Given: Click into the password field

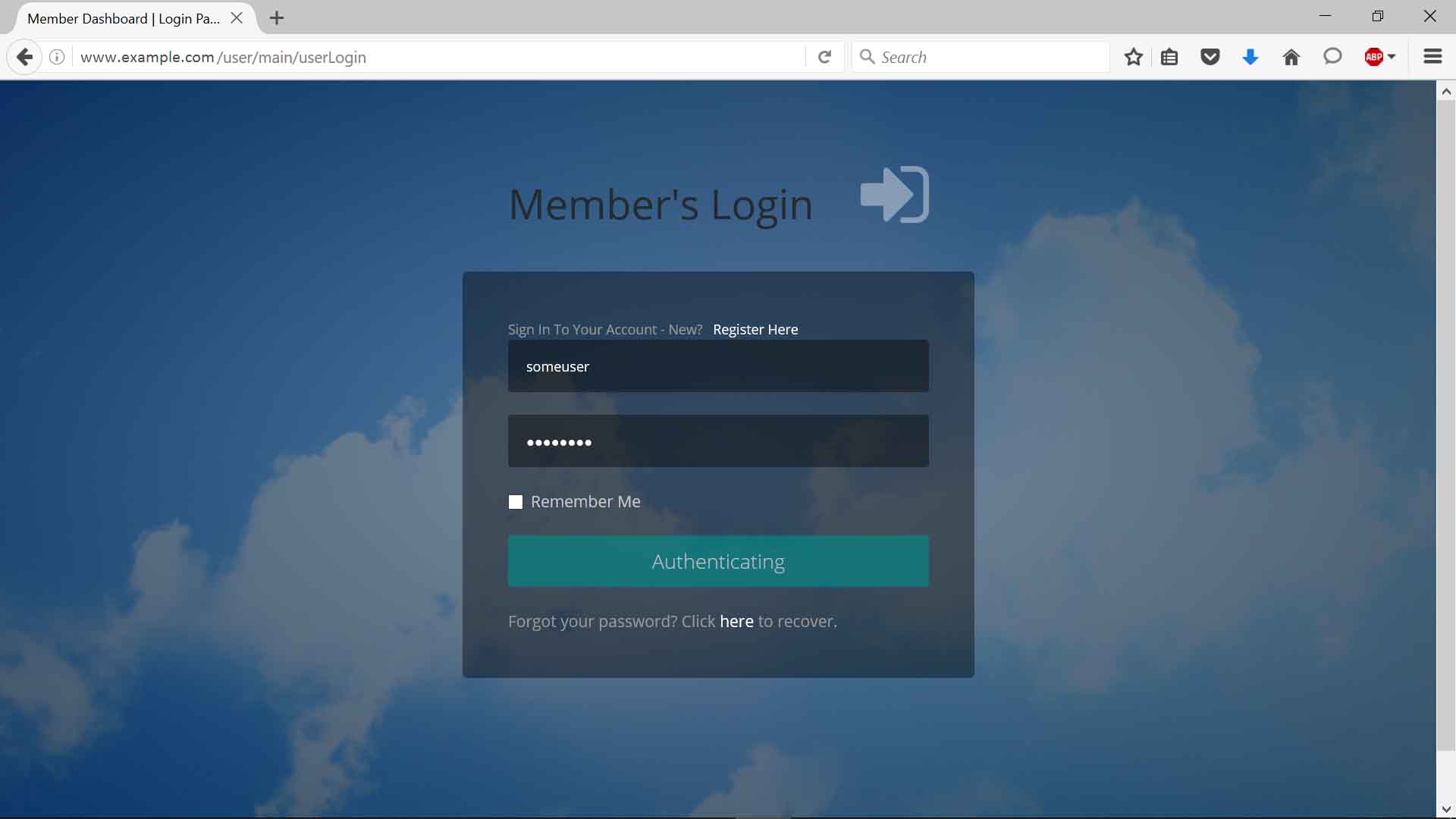Looking at the screenshot, I should (x=717, y=441).
